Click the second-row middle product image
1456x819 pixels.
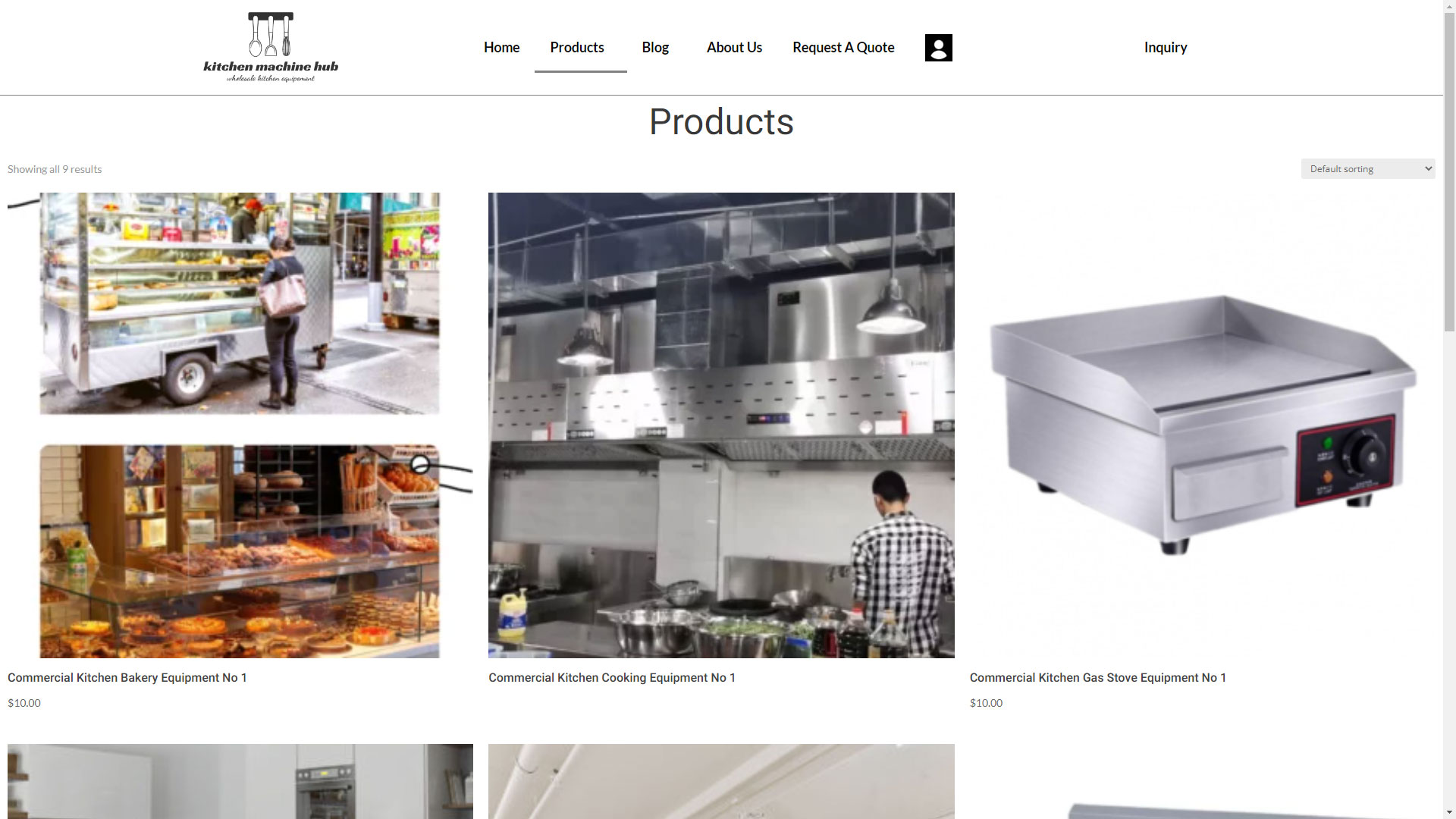[x=721, y=781]
